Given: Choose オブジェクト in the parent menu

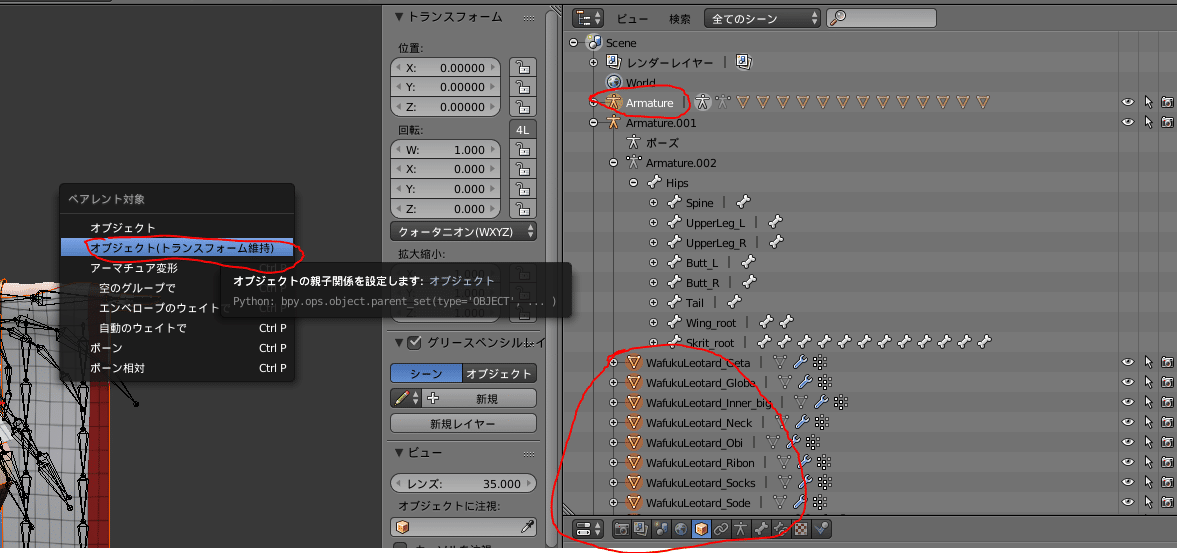Looking at the screenshot, I should [x=177, y=227].
